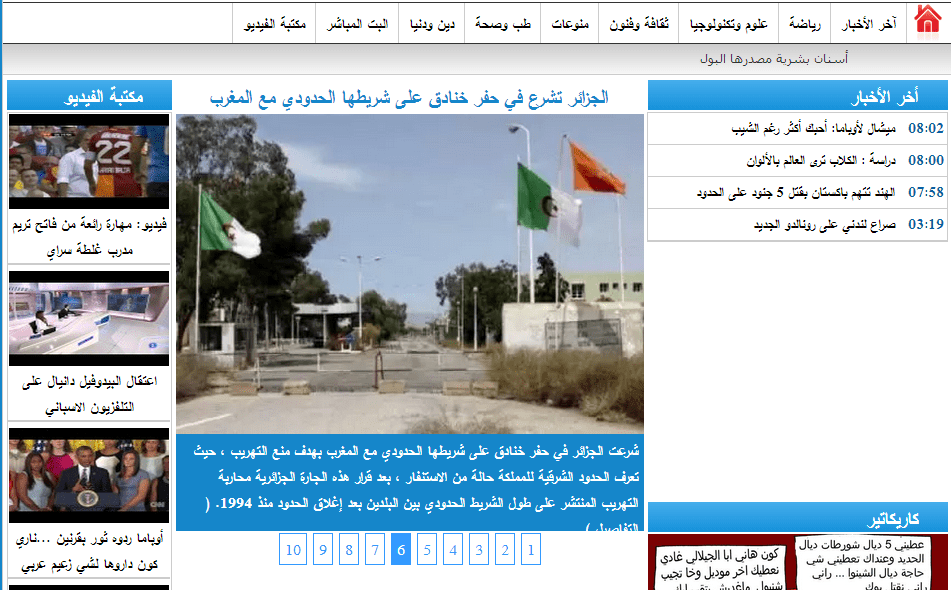Viewport: 951px width, 590px height.
Task: Open video title اعتقال البيدوفيل دانيال
Action: click(89, 394)
